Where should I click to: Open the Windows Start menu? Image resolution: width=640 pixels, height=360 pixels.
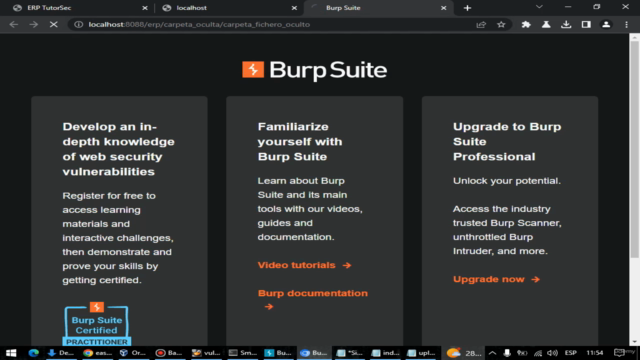(x=11, y=353)
